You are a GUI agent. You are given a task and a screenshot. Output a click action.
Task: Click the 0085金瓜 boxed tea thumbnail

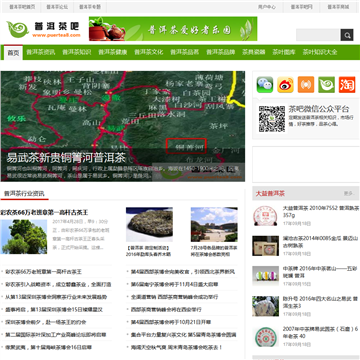(265, 246)
